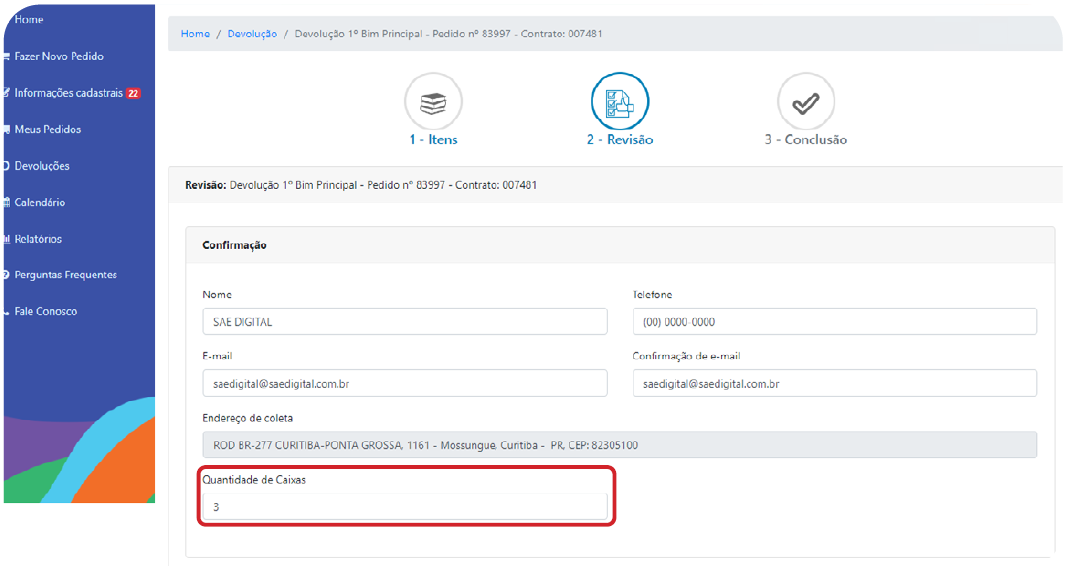Open Meus Pedidos page
1069x583 pixels.
click(x=48, y=130)
